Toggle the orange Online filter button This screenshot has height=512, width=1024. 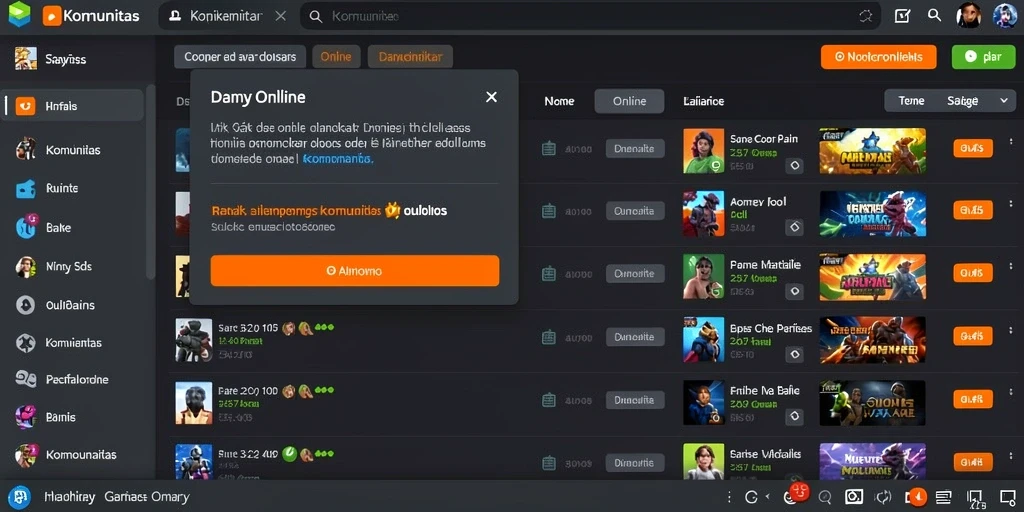click(x=336, y=57)
